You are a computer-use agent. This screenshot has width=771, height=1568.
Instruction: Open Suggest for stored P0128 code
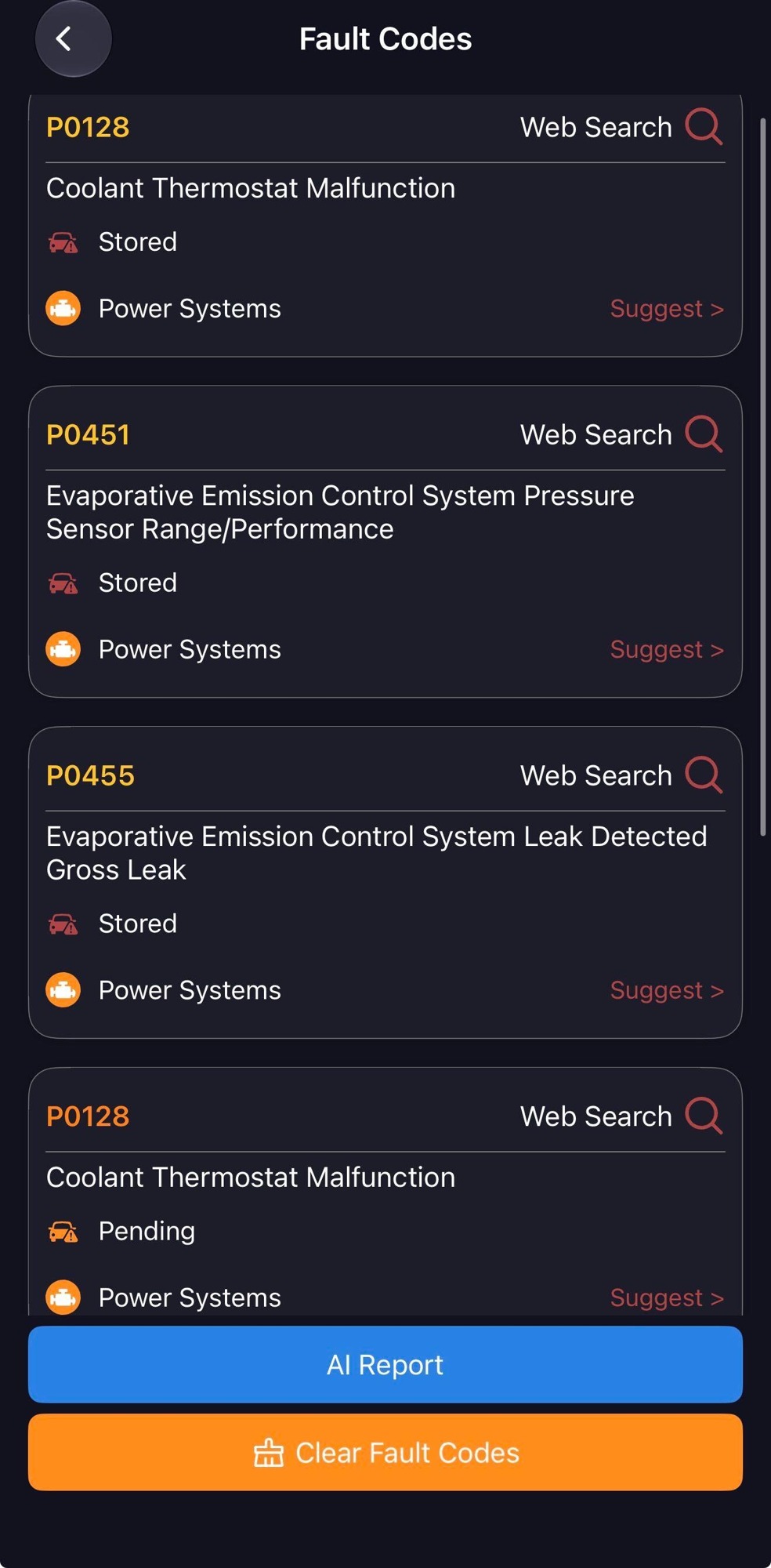pyautogui.click(x=667, y=309)
